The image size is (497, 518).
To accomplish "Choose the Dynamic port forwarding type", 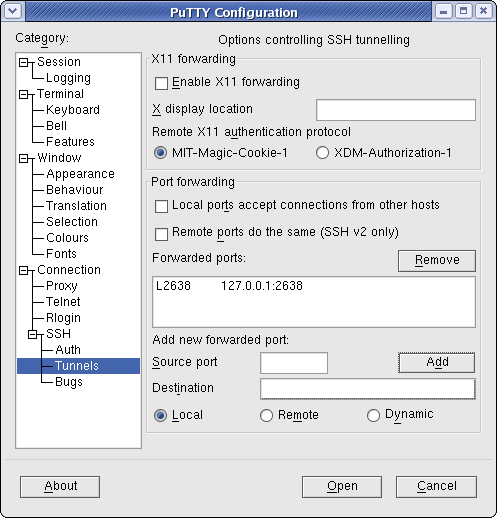I will (x=373, y=415).
